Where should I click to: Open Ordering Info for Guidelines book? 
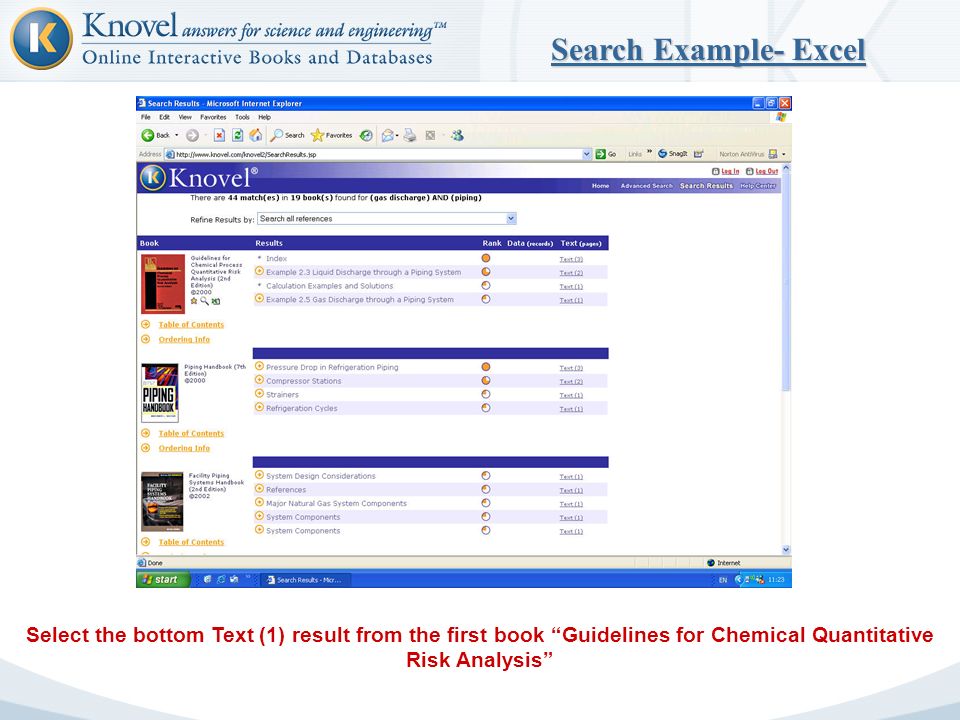click(184, 339)
